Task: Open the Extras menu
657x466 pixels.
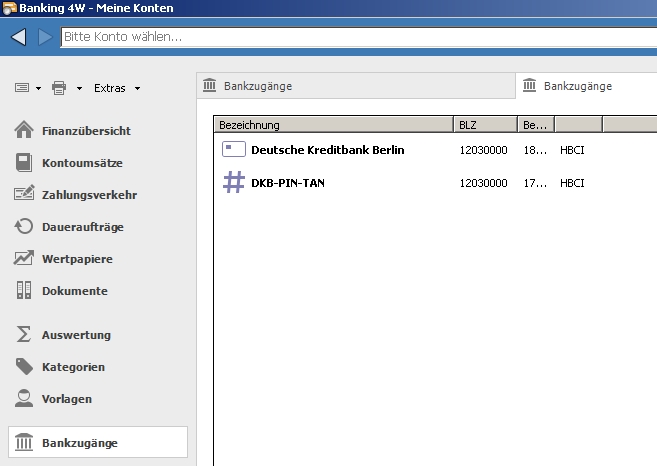Action: coord(109,88)
